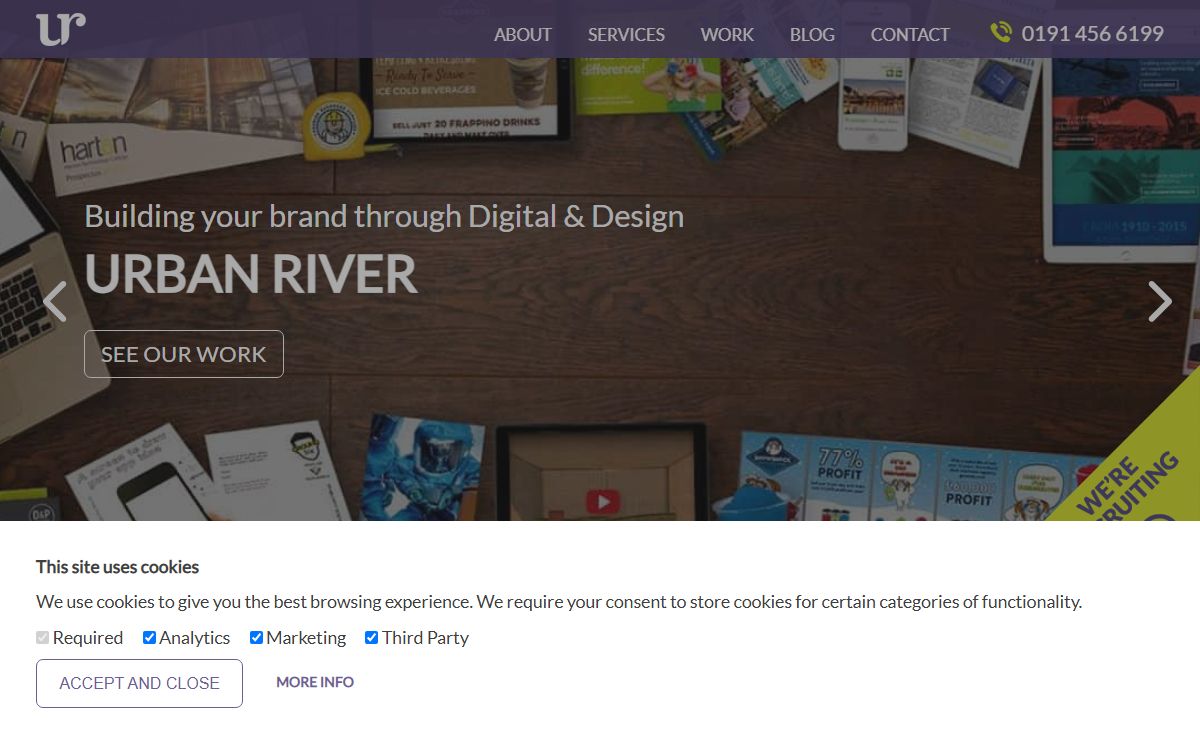
Task: Click the 'This site uses cookies' heading
Action: (118, 567)
